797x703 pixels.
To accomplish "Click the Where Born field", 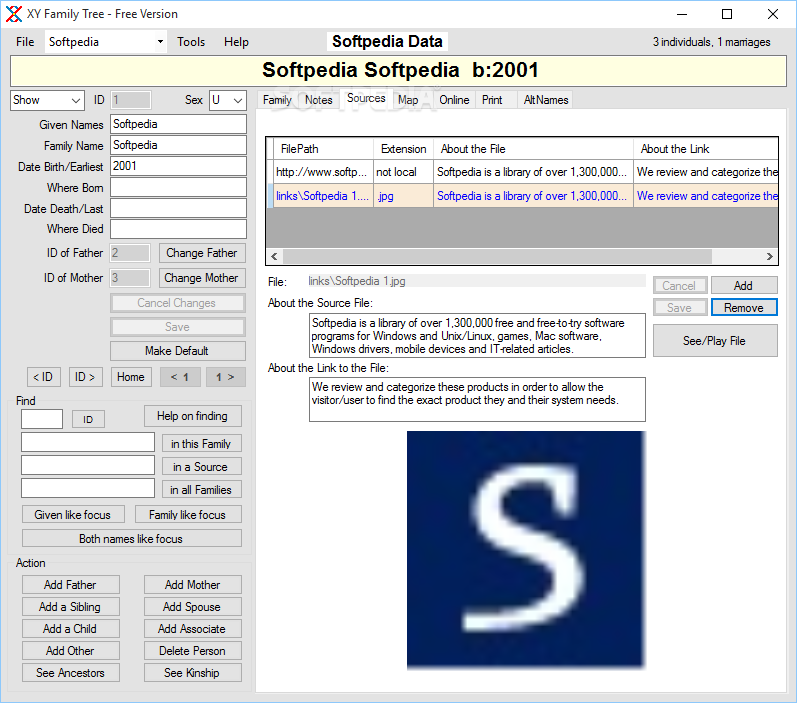I will coord(178,187).
